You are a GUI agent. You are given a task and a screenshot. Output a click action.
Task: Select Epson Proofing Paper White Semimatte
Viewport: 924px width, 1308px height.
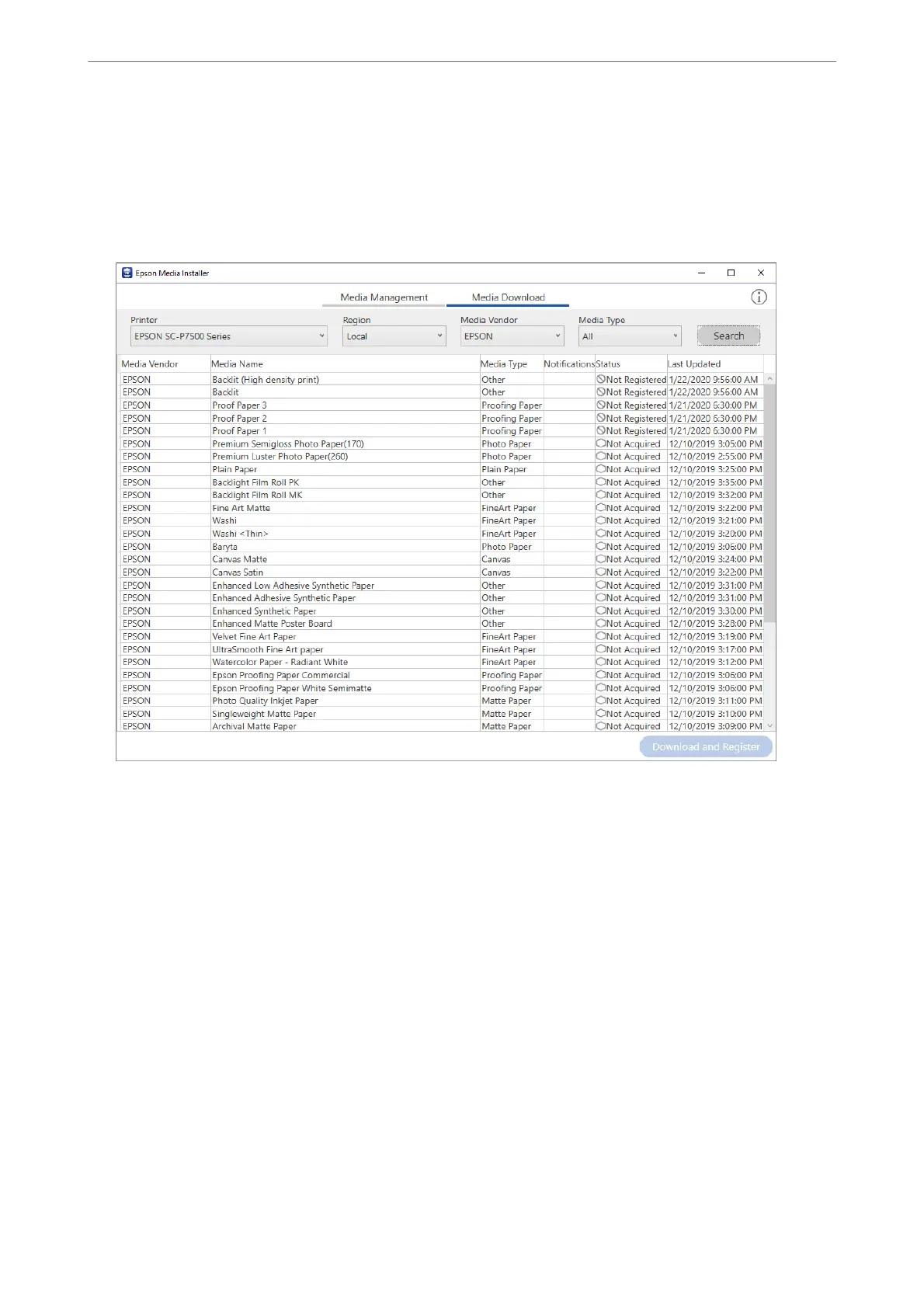coord(292,688)
